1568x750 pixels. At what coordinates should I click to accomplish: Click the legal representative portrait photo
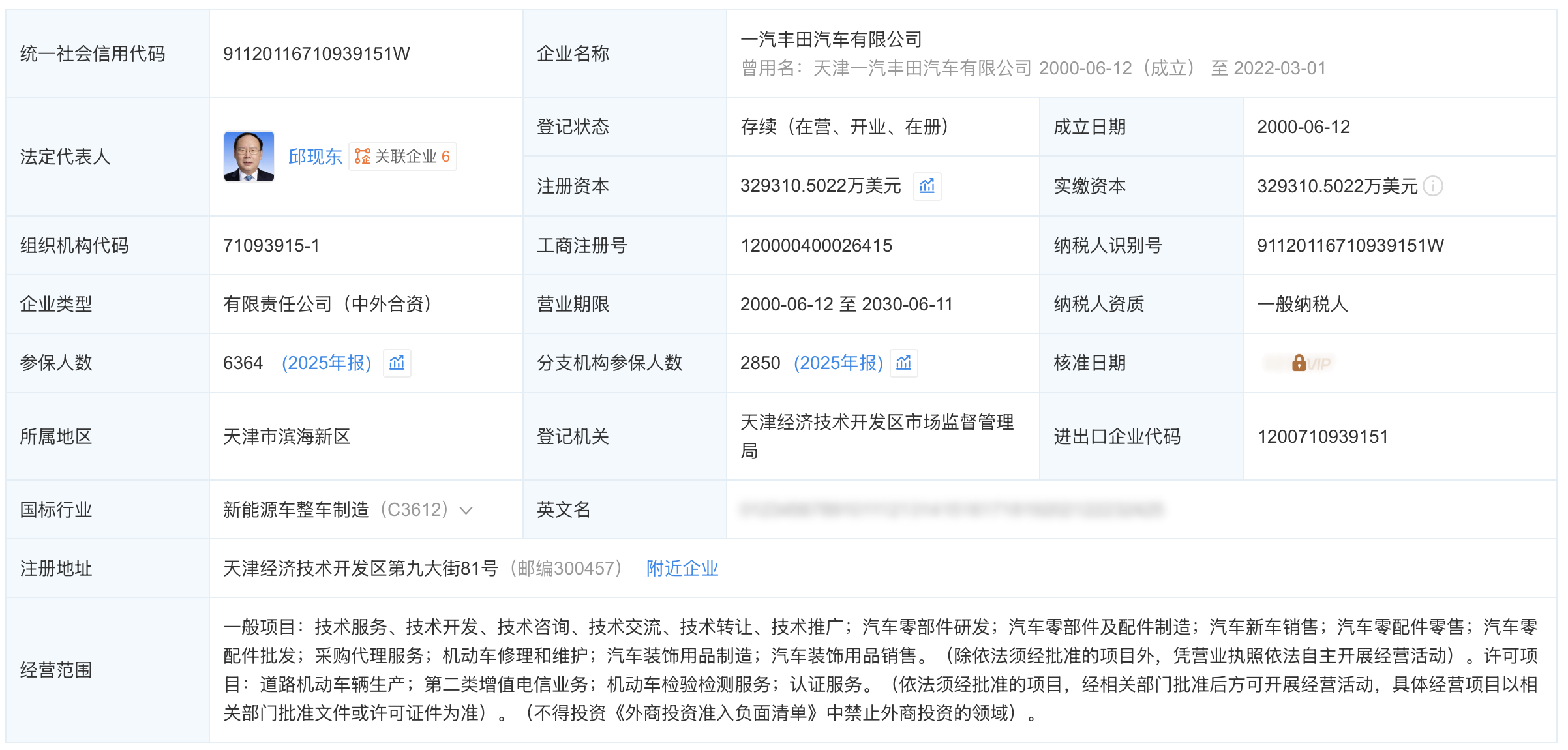point(249,157)
